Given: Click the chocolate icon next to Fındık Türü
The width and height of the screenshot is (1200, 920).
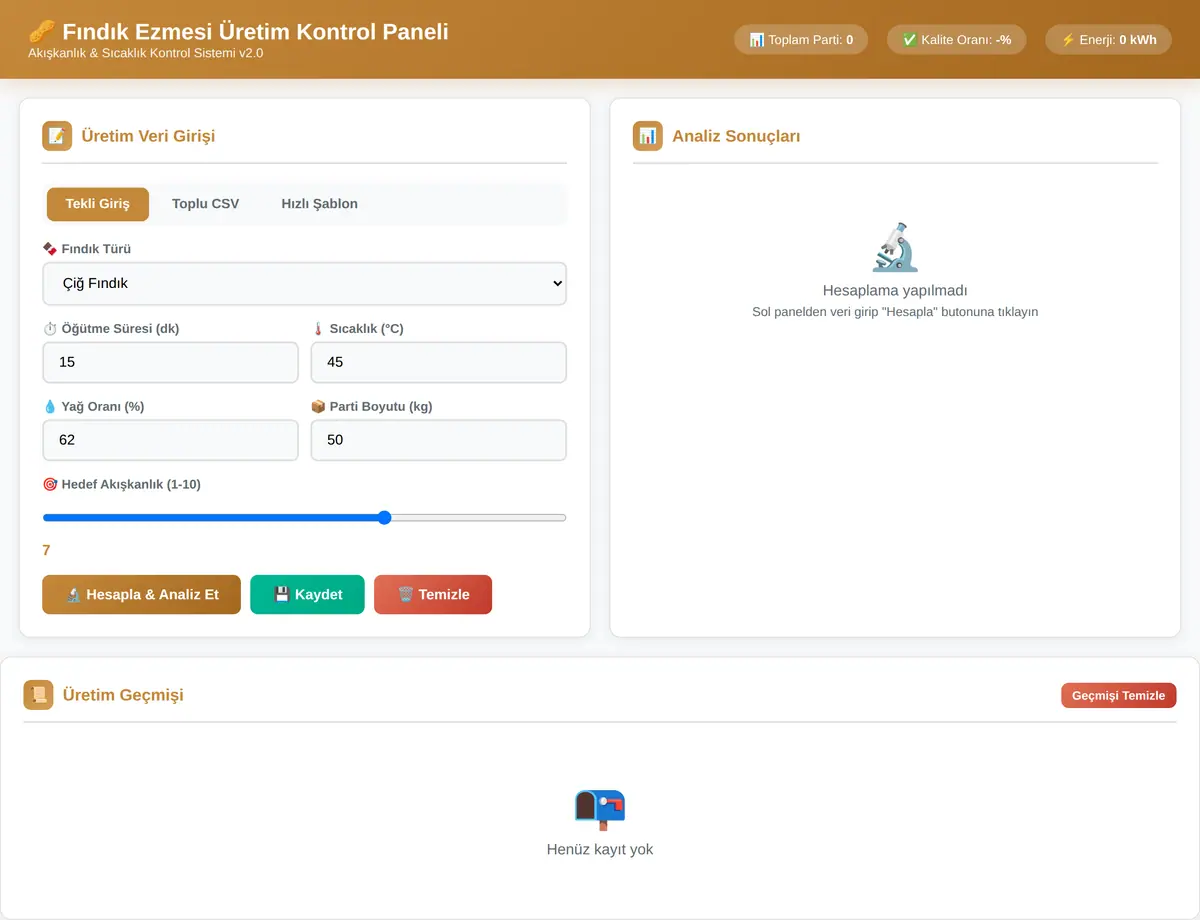Looking at the screenshot, I should [x=50, y=249].
